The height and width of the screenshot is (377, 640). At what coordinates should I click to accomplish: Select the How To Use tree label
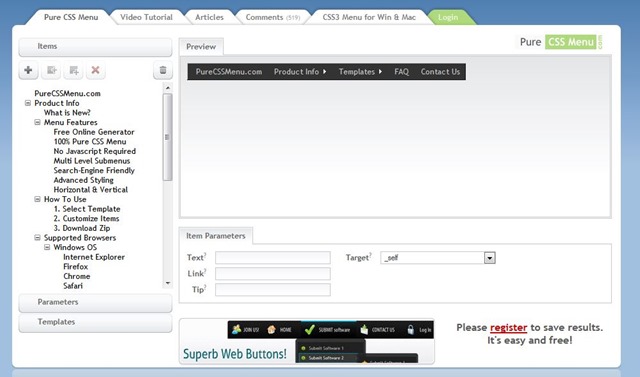coord(65,199)
